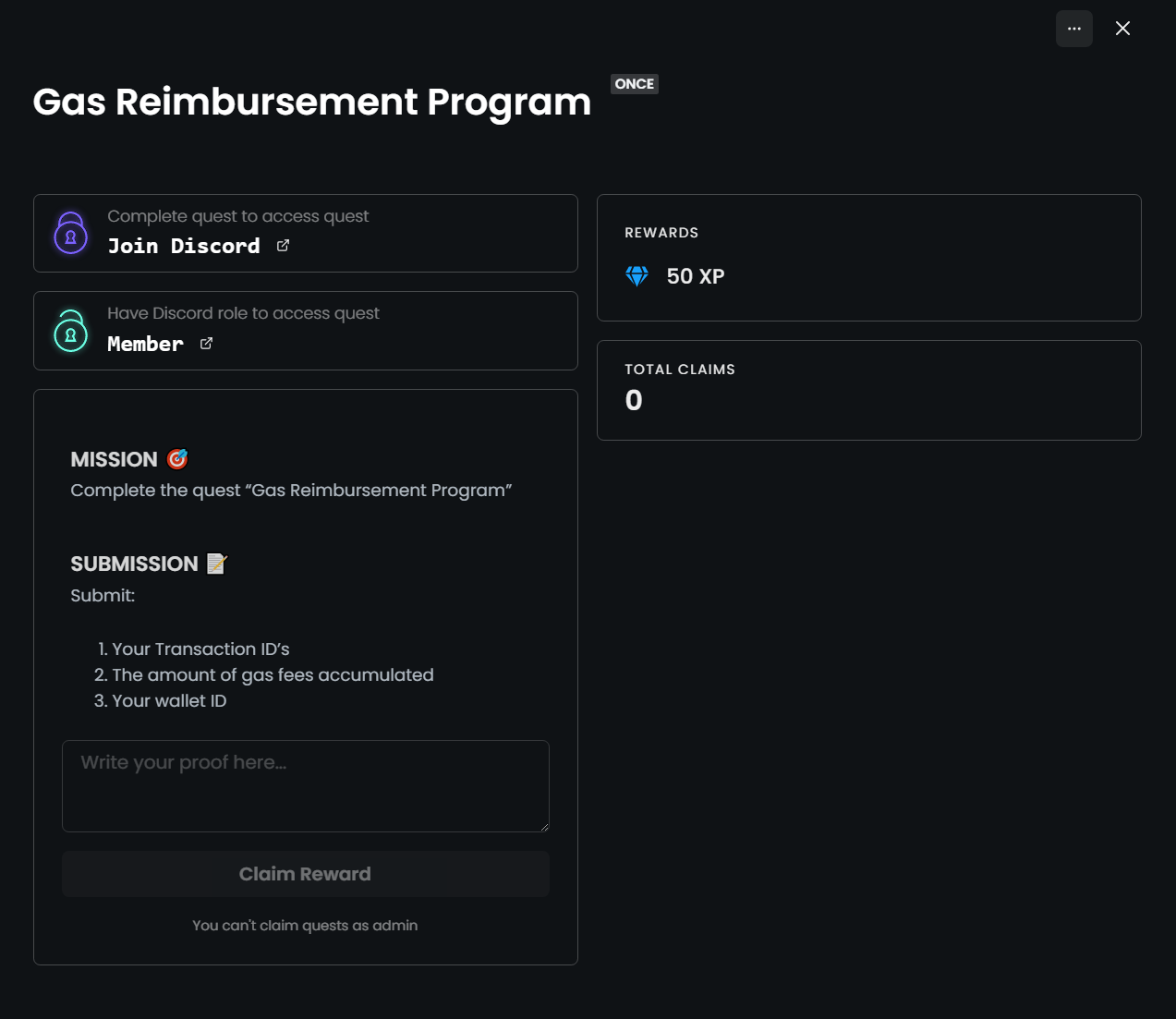1176x1019 pixels.
Task: Click the purple lock icon beside Join Discord
Action: (x=71, y=234)
